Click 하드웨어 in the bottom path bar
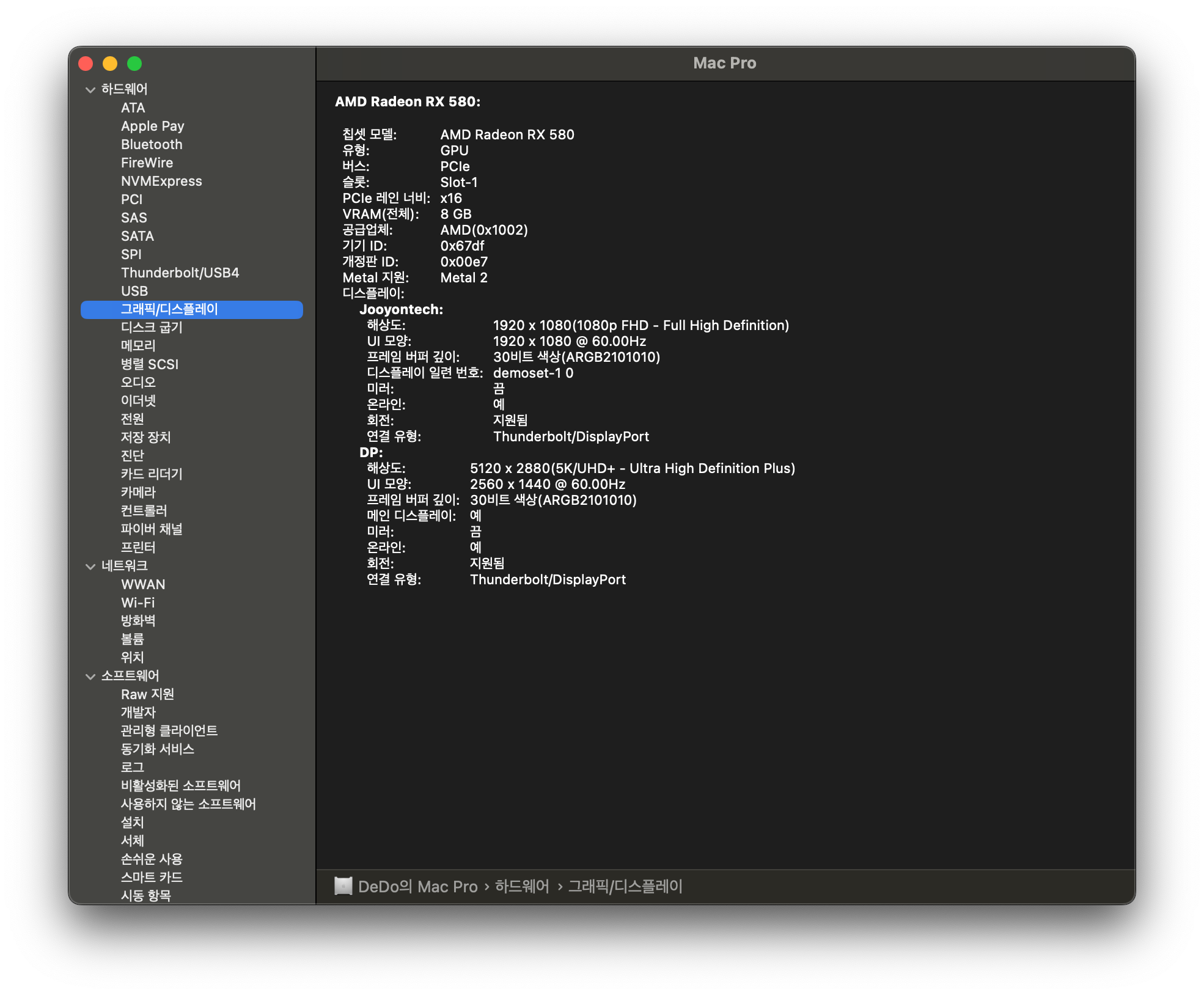1204x995 pixels. (522, 887)
